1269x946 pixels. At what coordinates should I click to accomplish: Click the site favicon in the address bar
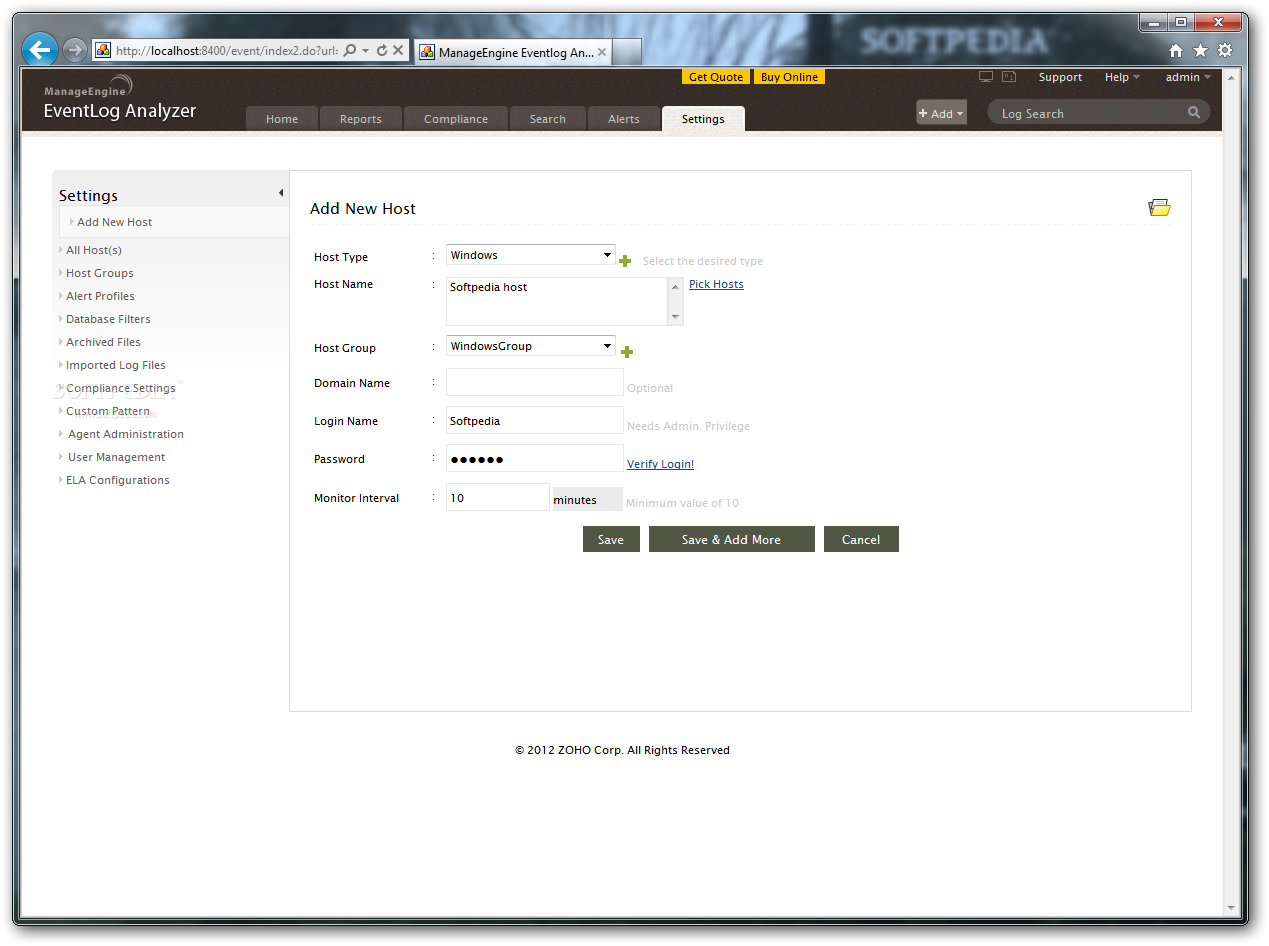[103, 50]
